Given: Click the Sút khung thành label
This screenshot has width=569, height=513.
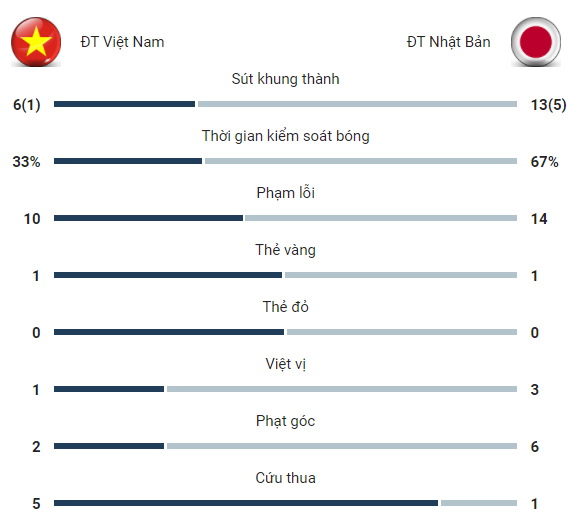Looking at the screenshot, I should pyautogui.click(x=285, y=79).
